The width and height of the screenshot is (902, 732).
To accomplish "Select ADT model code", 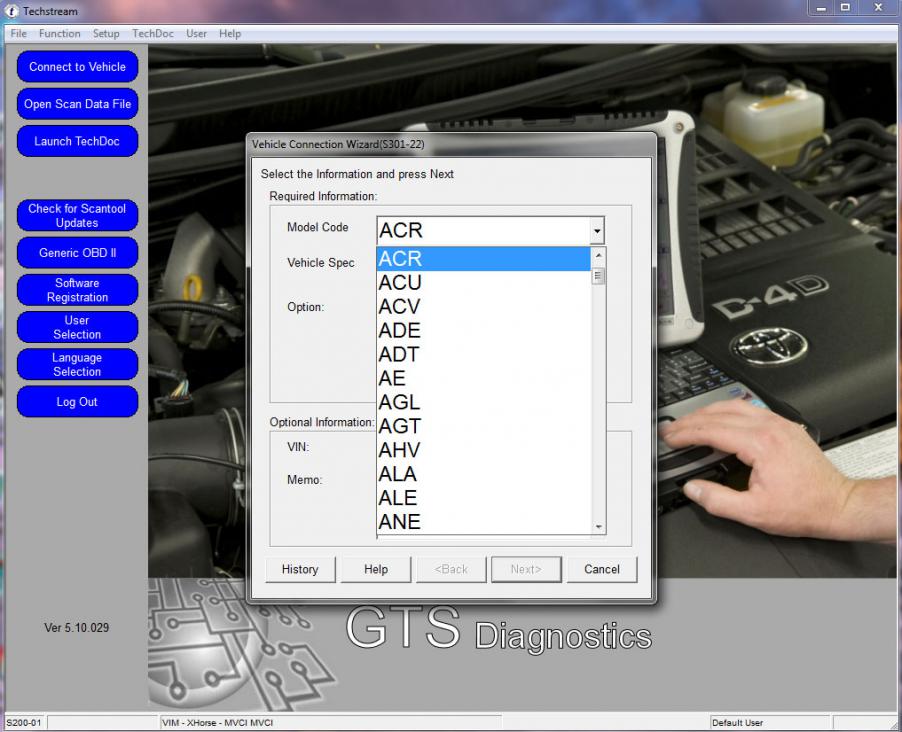I will 483,354.
